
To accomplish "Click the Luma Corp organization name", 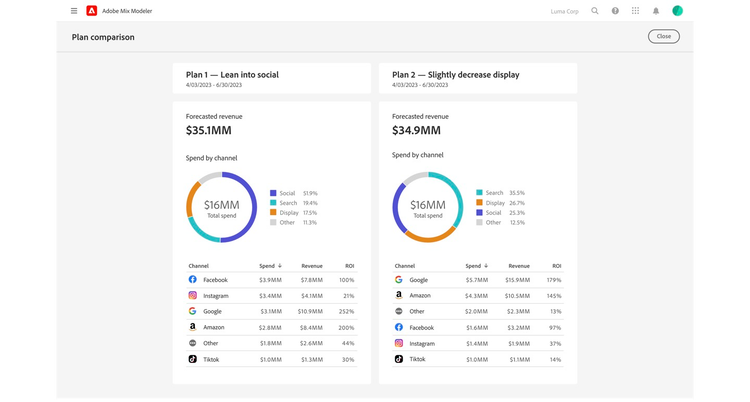I will coord(563,11).
